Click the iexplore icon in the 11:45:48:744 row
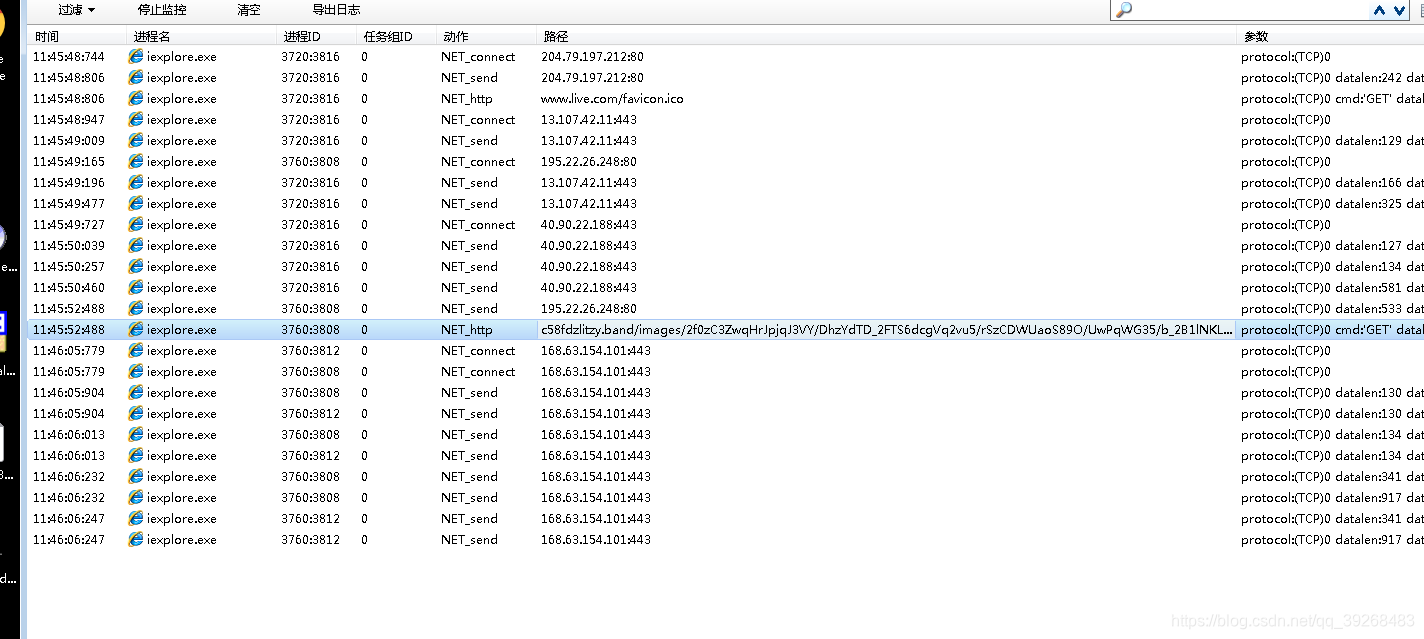This screenshot has height=639, width=1424. 136,56
